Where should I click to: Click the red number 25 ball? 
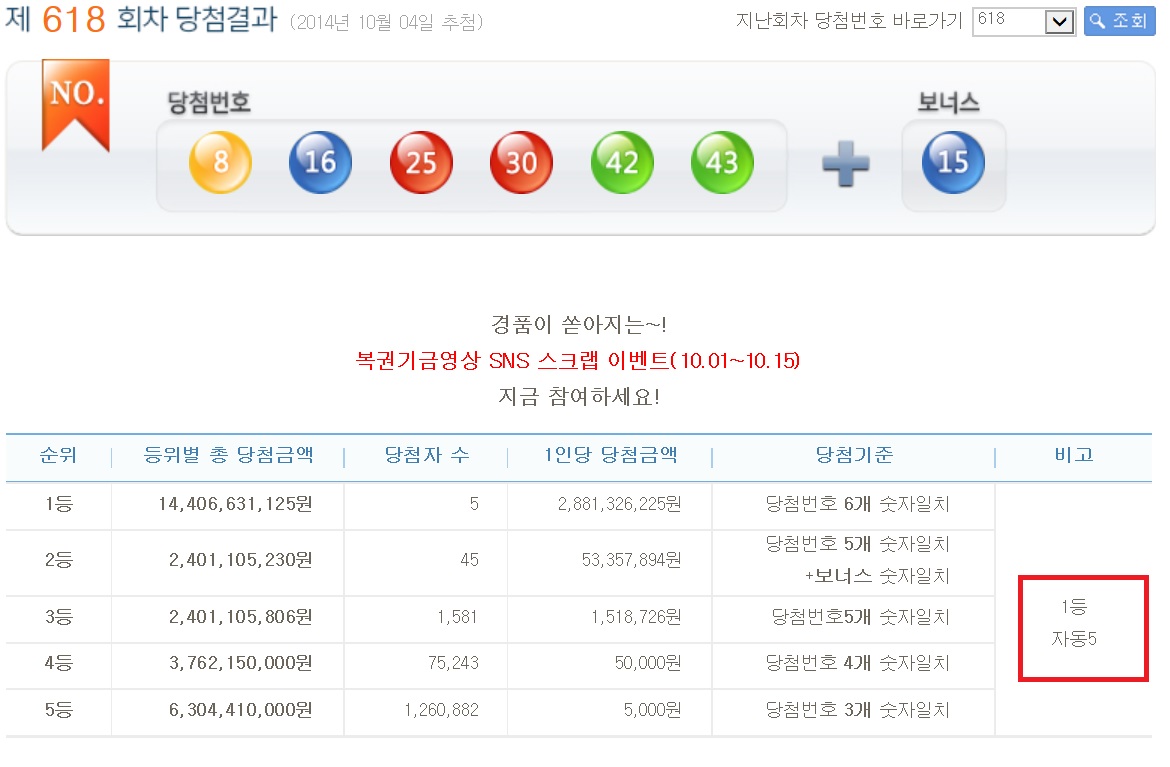(421, 162)
